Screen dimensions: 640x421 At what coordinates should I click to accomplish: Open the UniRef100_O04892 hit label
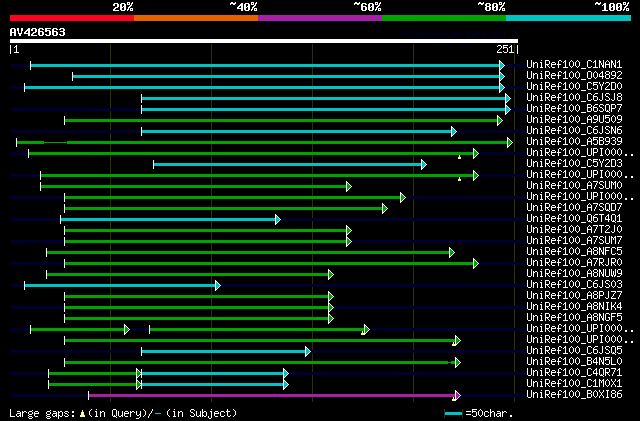coord(574,75)
